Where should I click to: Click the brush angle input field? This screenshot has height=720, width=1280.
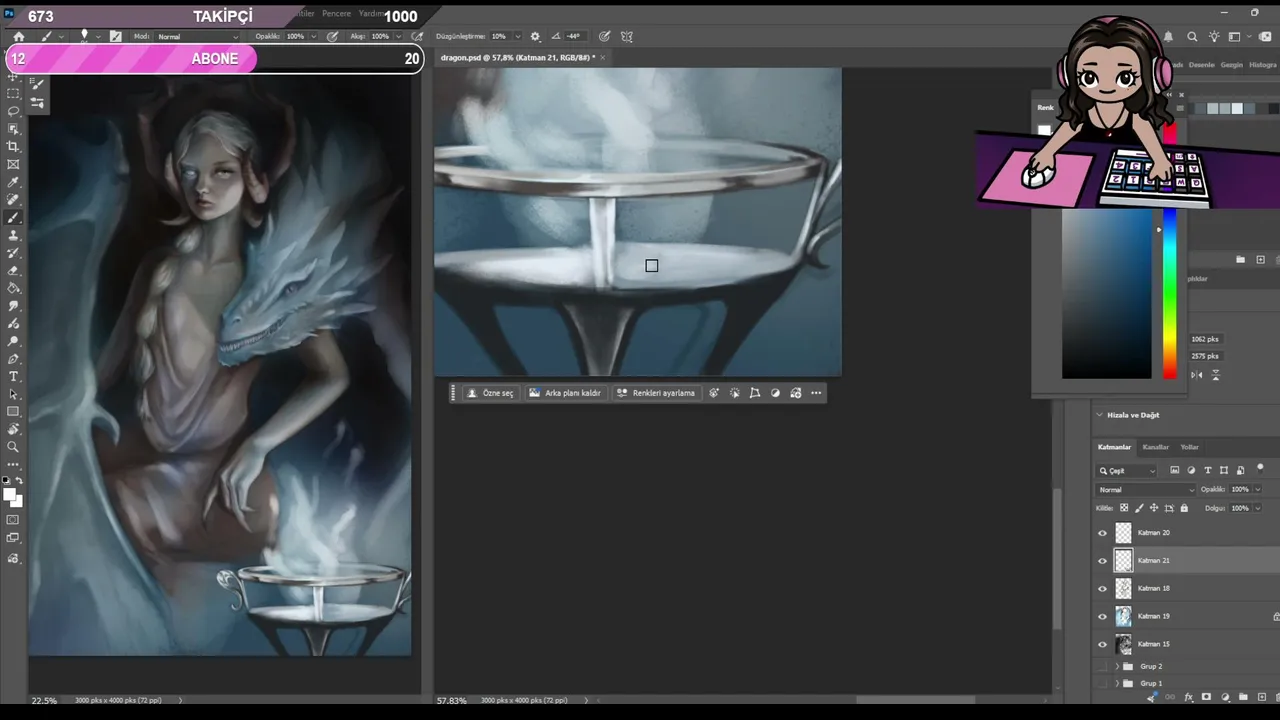pyautogui.click(x=574, y=37)
